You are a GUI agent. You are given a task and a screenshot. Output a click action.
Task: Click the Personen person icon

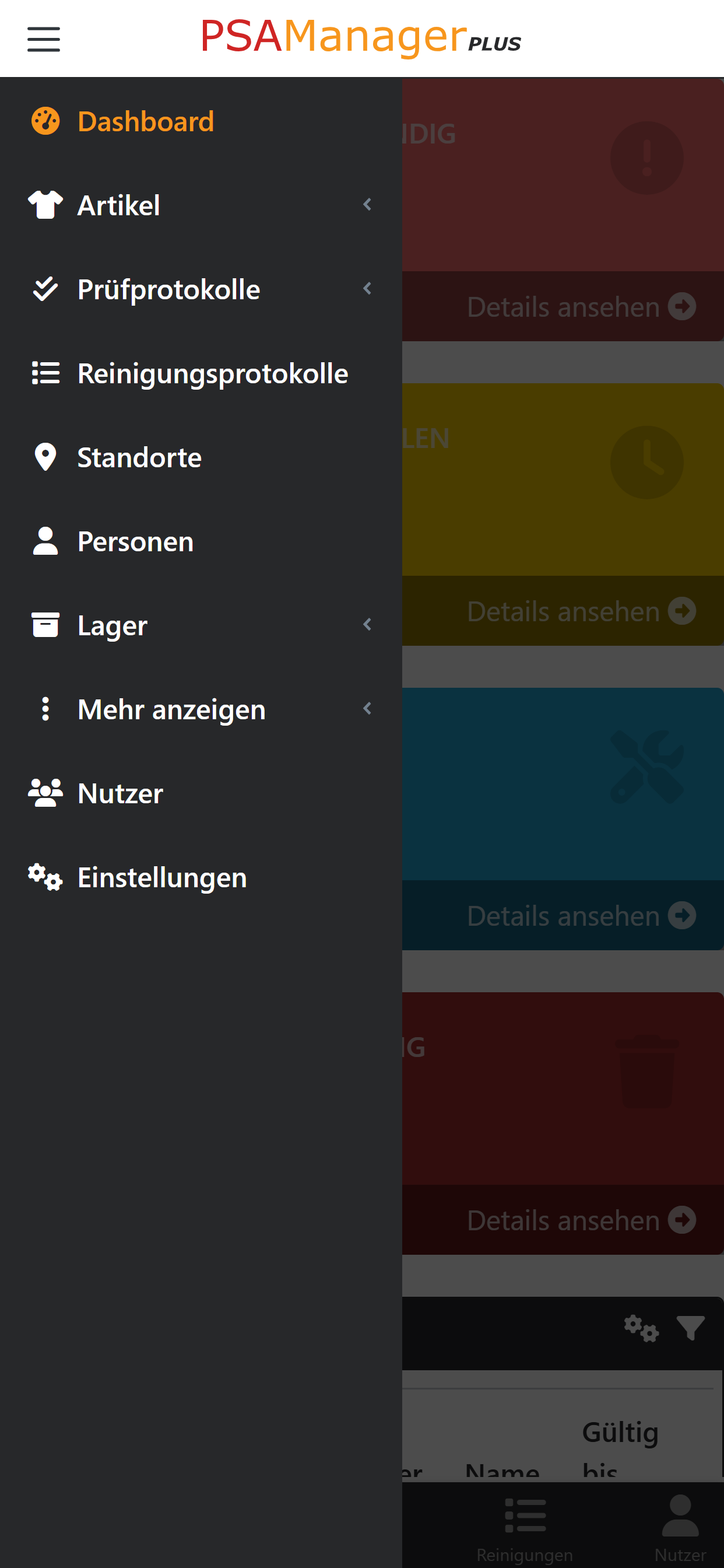44,541
